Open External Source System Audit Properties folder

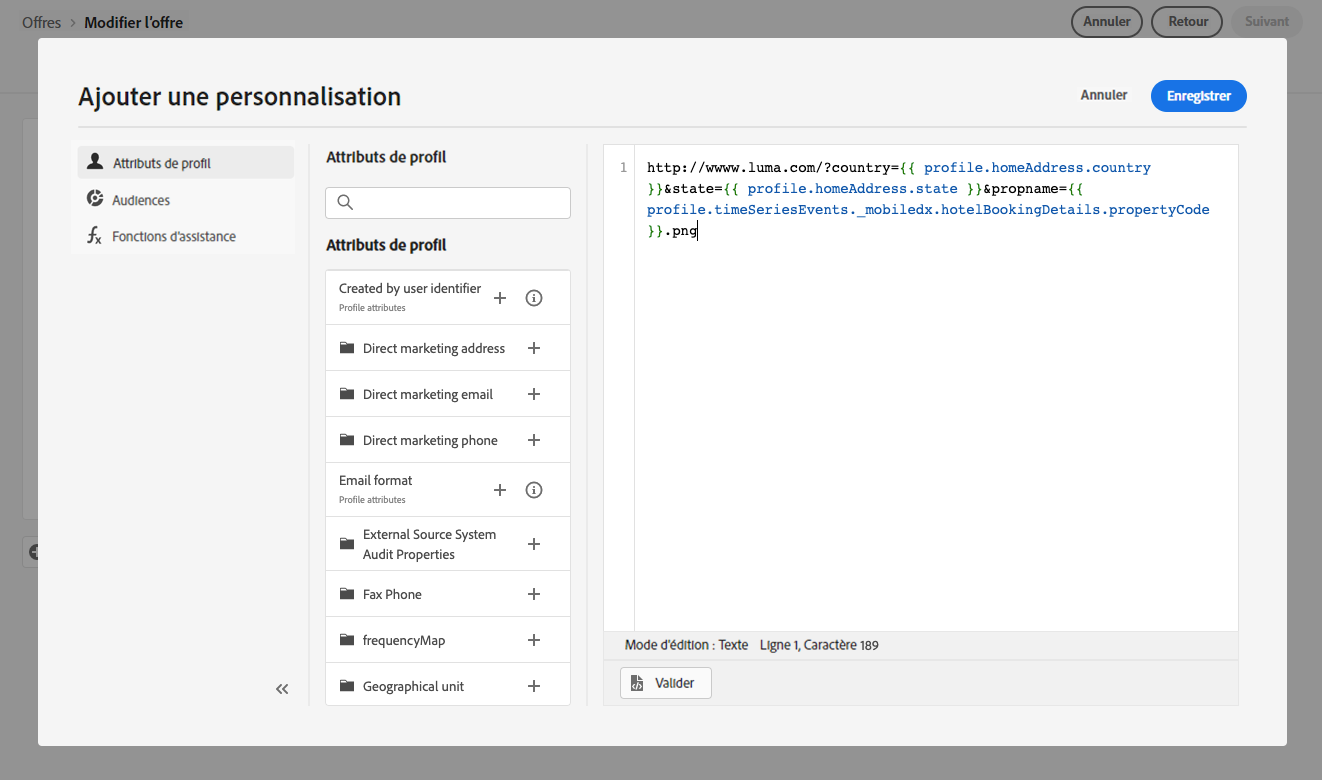coord(429,544)
